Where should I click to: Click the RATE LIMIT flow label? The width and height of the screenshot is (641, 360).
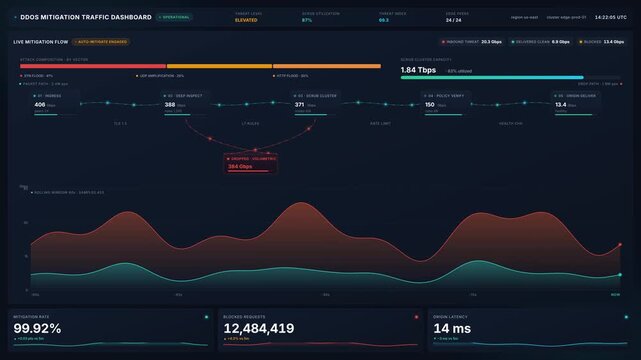coord(380,123)
